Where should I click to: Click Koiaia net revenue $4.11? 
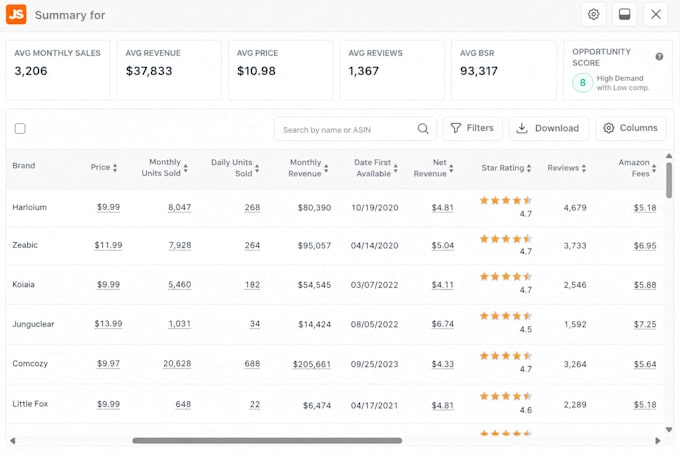[x=443, y=285]
